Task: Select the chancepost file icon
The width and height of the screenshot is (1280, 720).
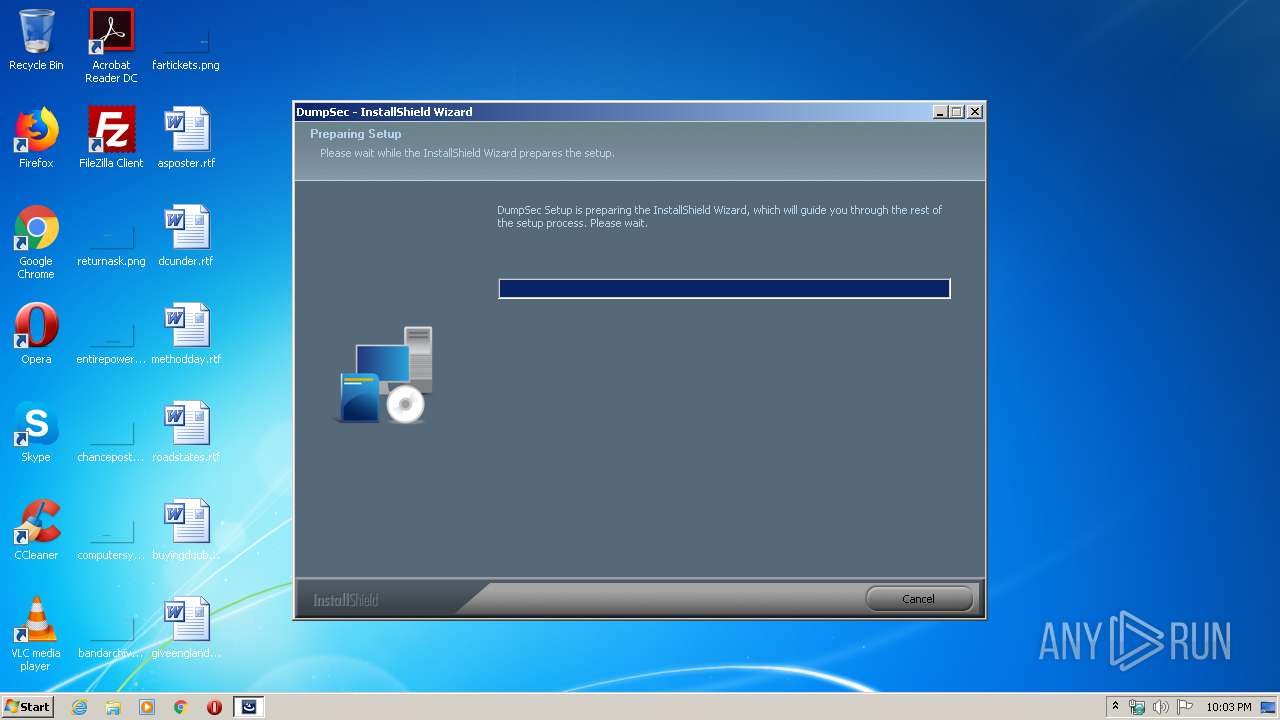Action: [x=111, y=433]
